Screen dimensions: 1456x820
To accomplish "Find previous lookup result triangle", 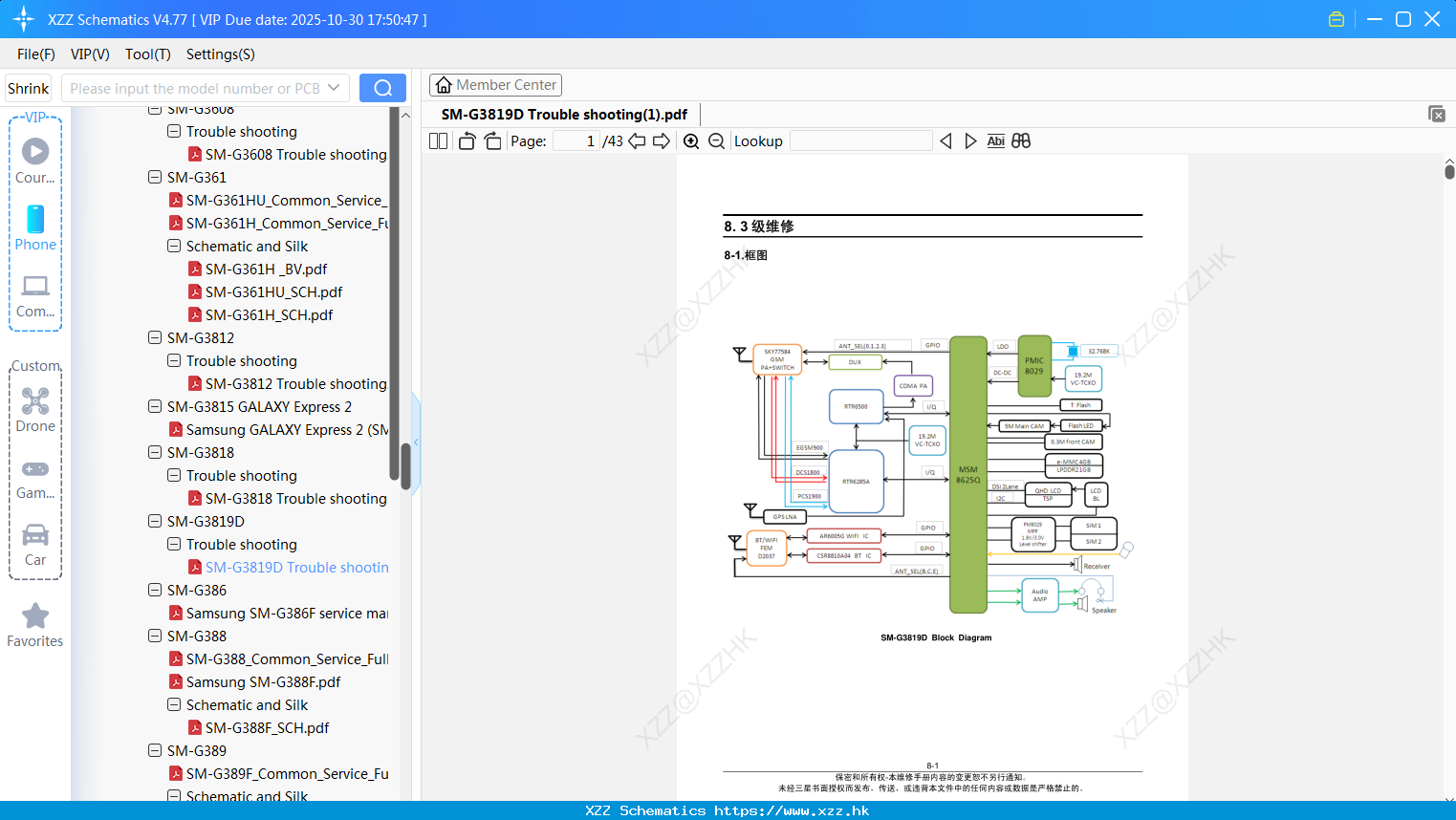I will click(945, 140).
